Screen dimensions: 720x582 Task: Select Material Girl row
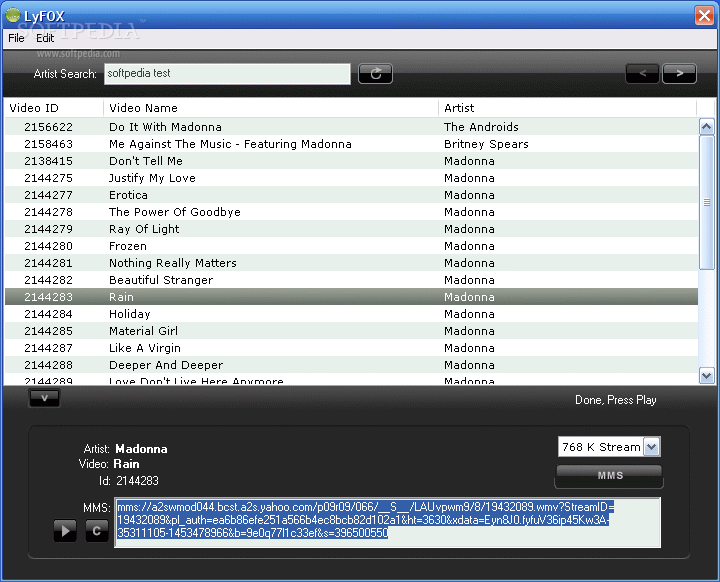click(351, 331)
